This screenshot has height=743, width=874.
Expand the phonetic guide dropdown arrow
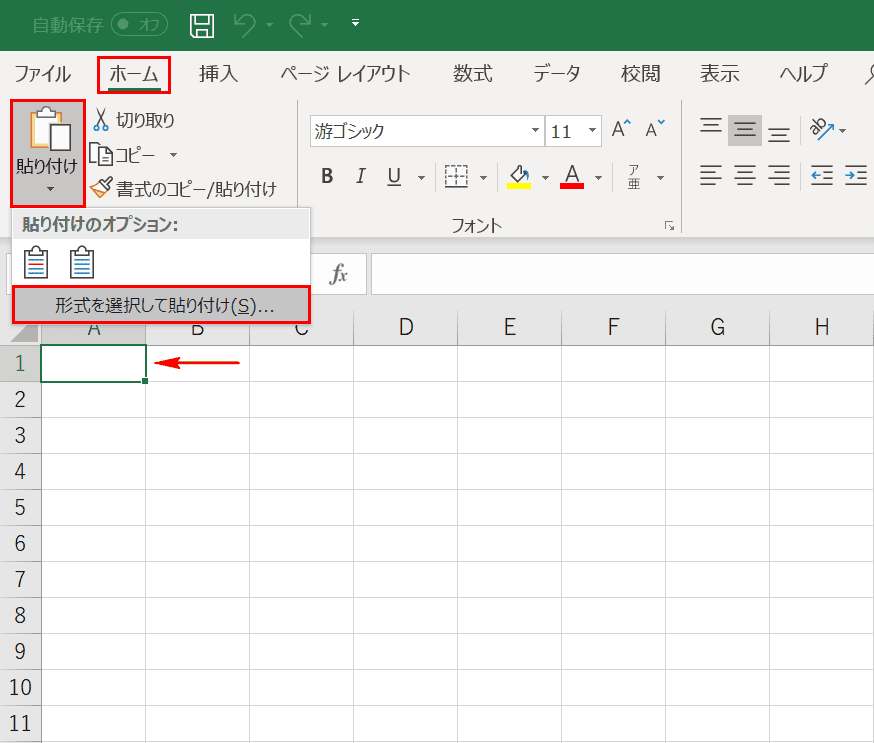pyautogui.click(x=661, y=178)
